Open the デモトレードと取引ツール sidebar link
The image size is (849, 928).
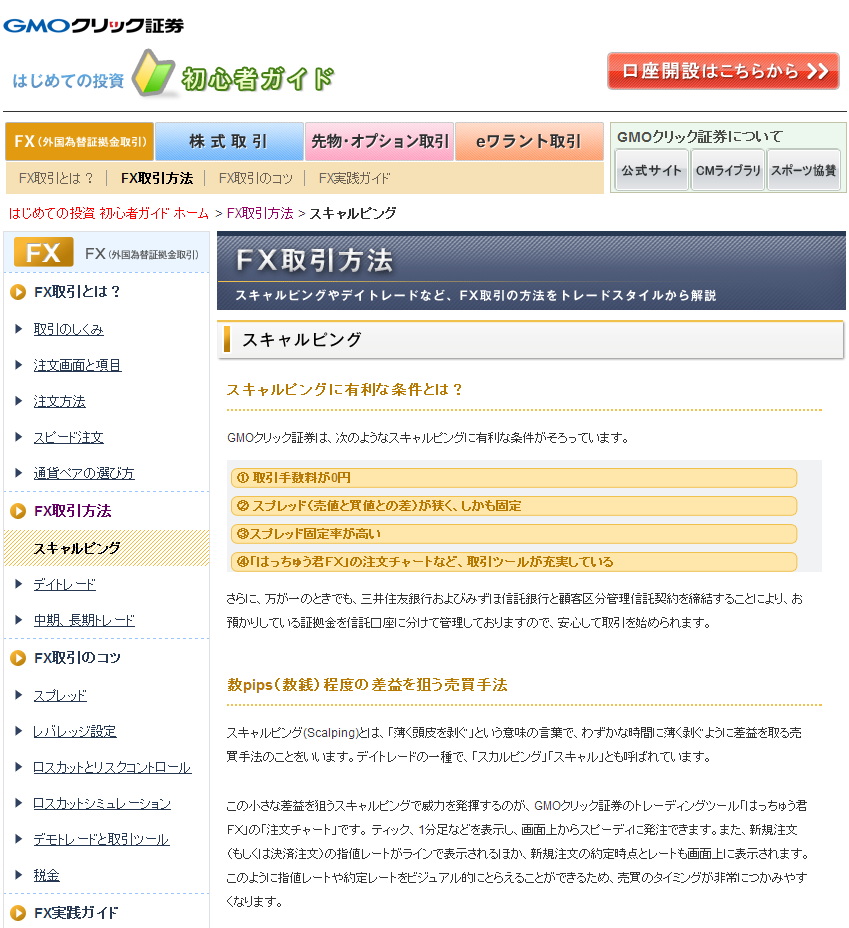pyautogui.click(x=101, y=839)
